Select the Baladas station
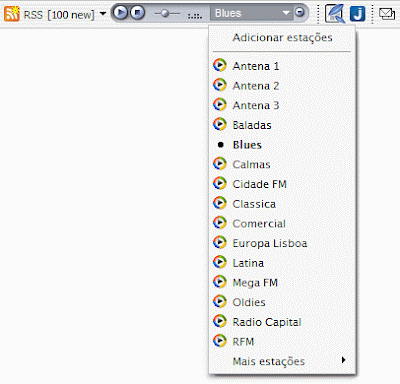The width and height of the screenshot is (400, 384). 282,125
